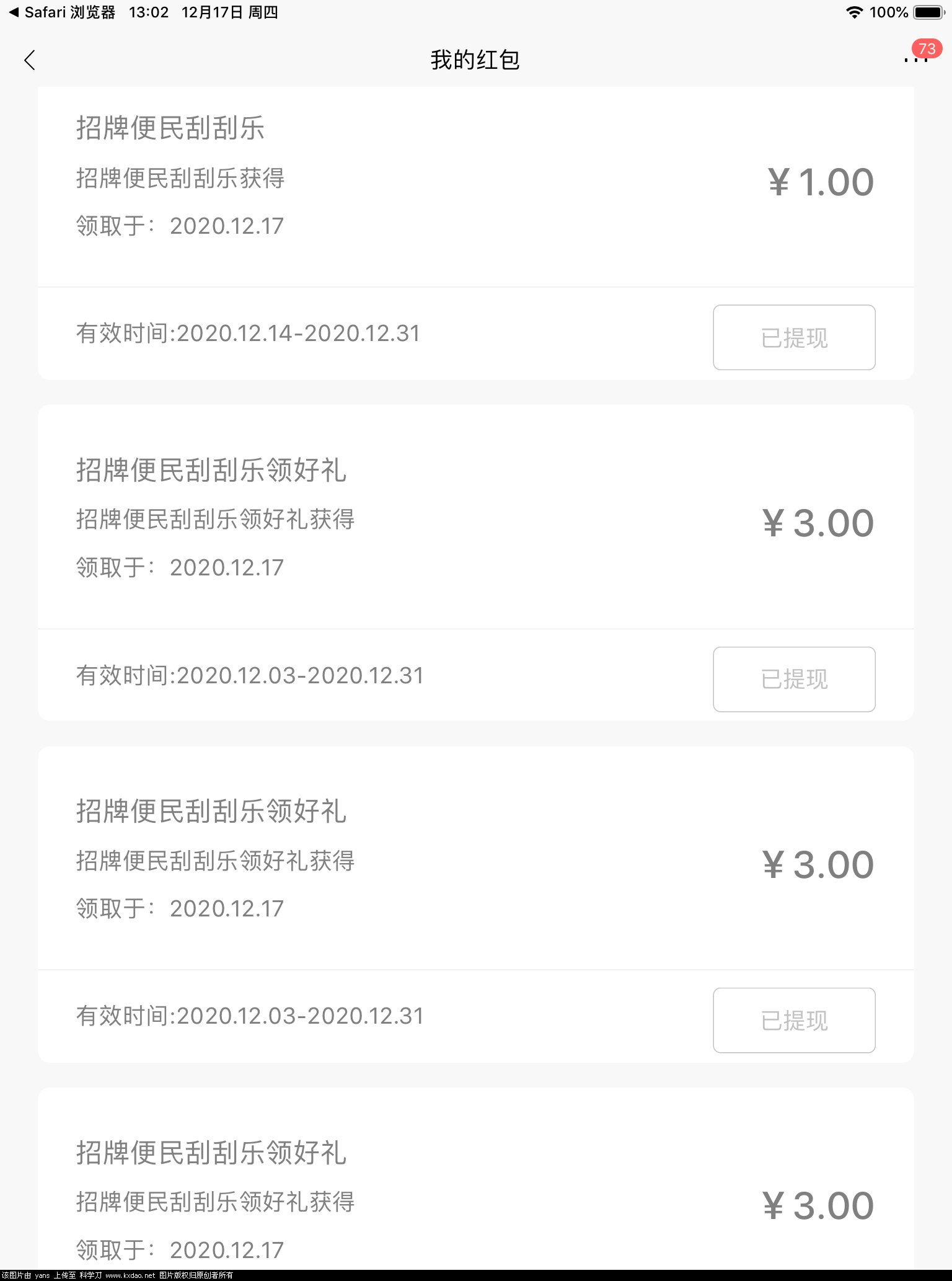Return to Safari 浏览器 via status bar label
The image size is (952, 1281).
(x=69, y=12)
